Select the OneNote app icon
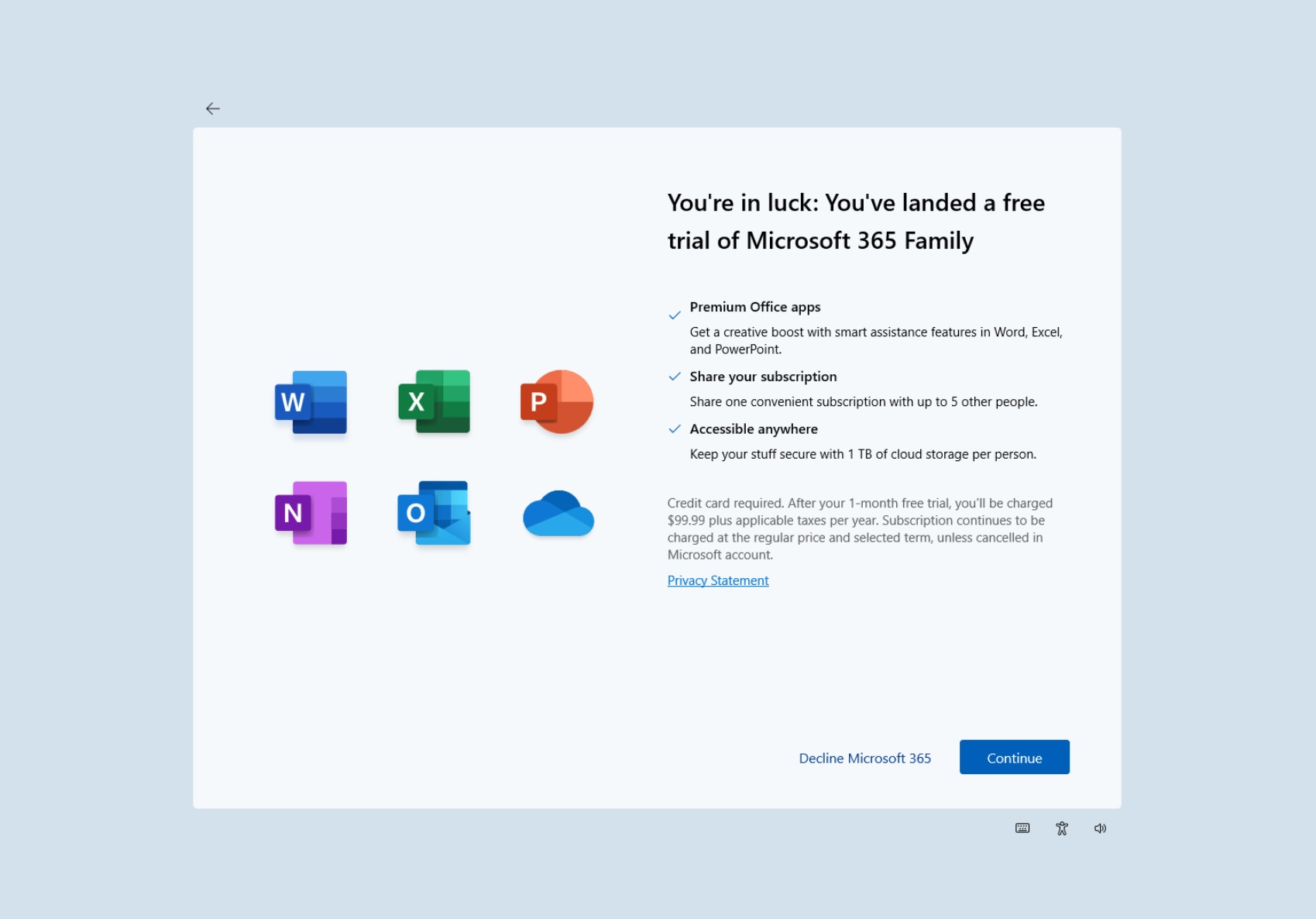 point(311,513)
